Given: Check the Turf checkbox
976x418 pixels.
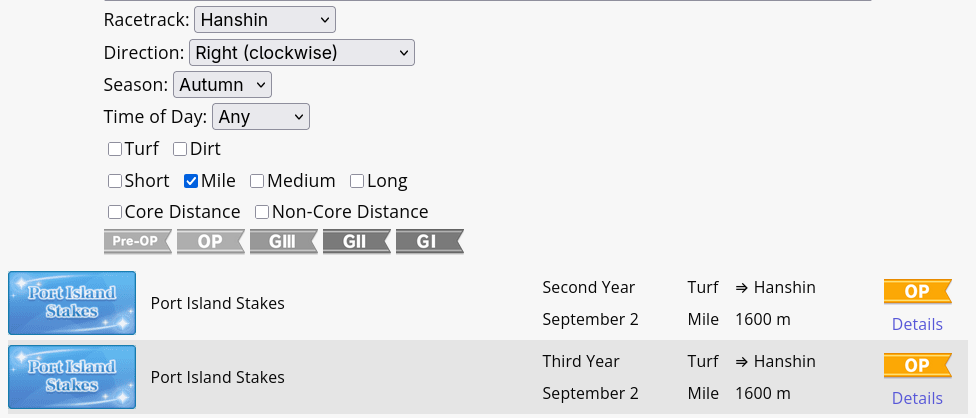Looking at the screenshot, I should tap(115, 149).
